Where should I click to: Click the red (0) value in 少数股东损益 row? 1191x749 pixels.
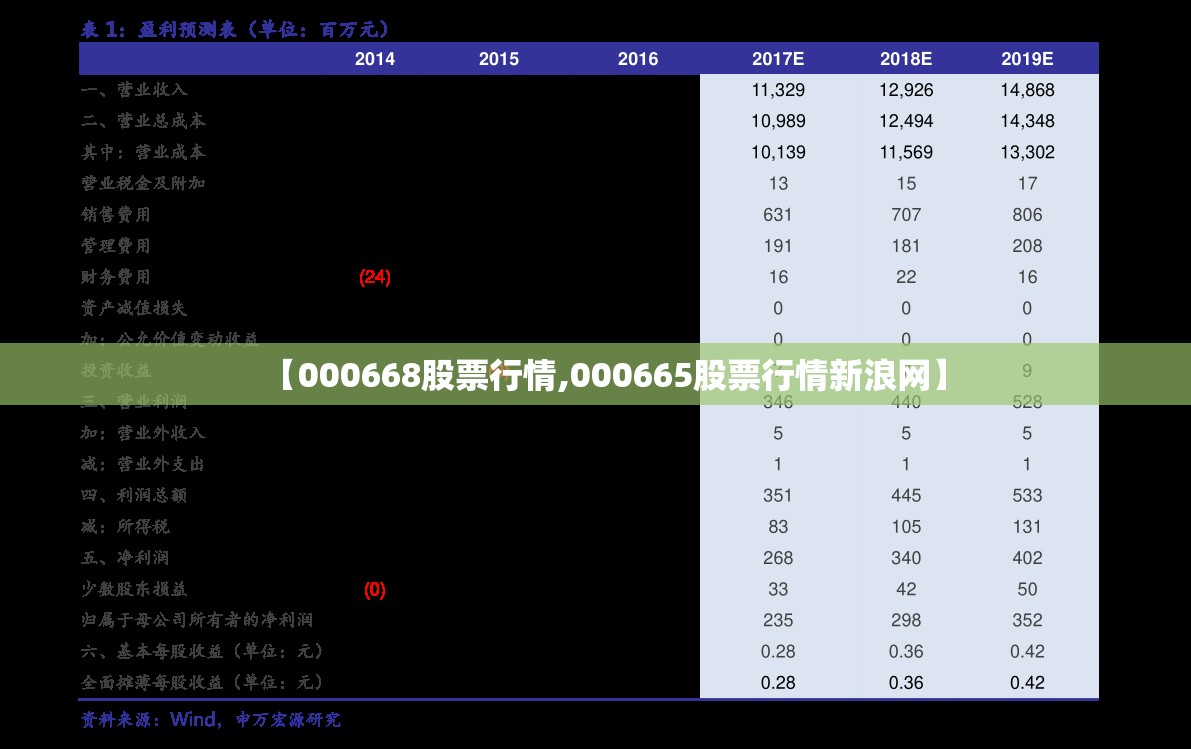click(374, 589)
